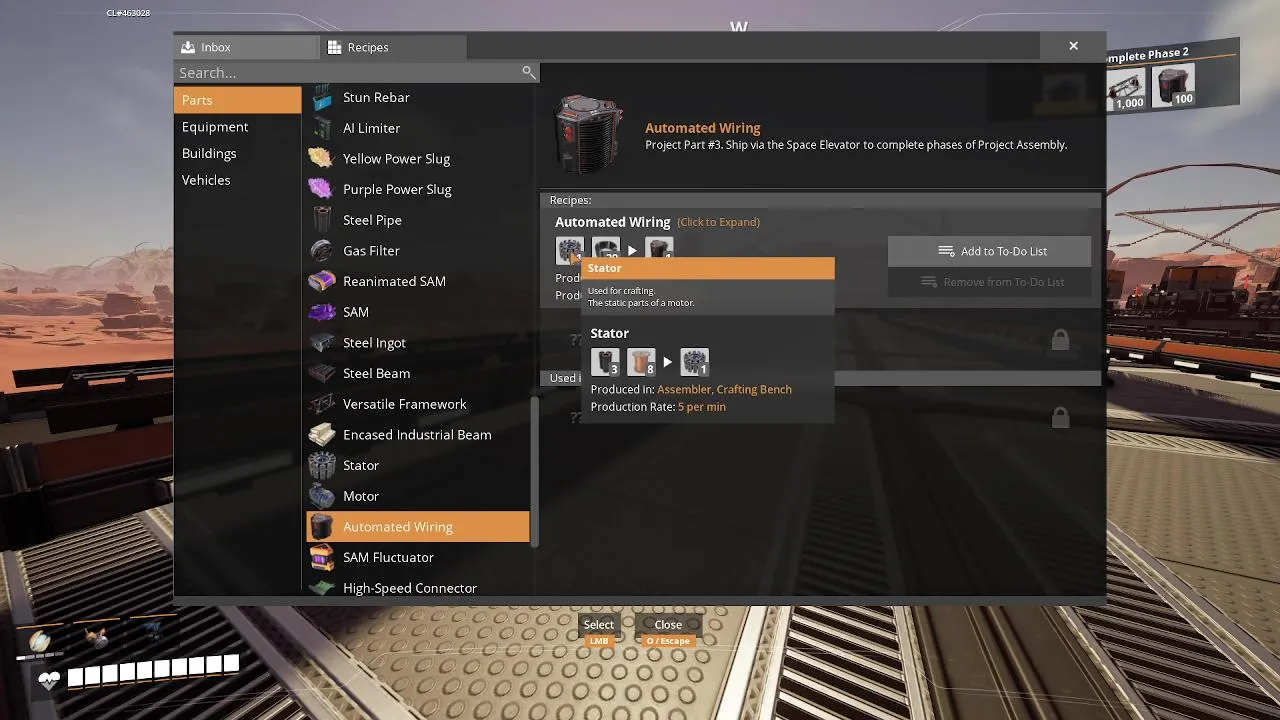Image resolution: width=1280 pixels, height=720 pixels.
Task: Click the Encased Industrial Beam icon
Action: point(321,435)
